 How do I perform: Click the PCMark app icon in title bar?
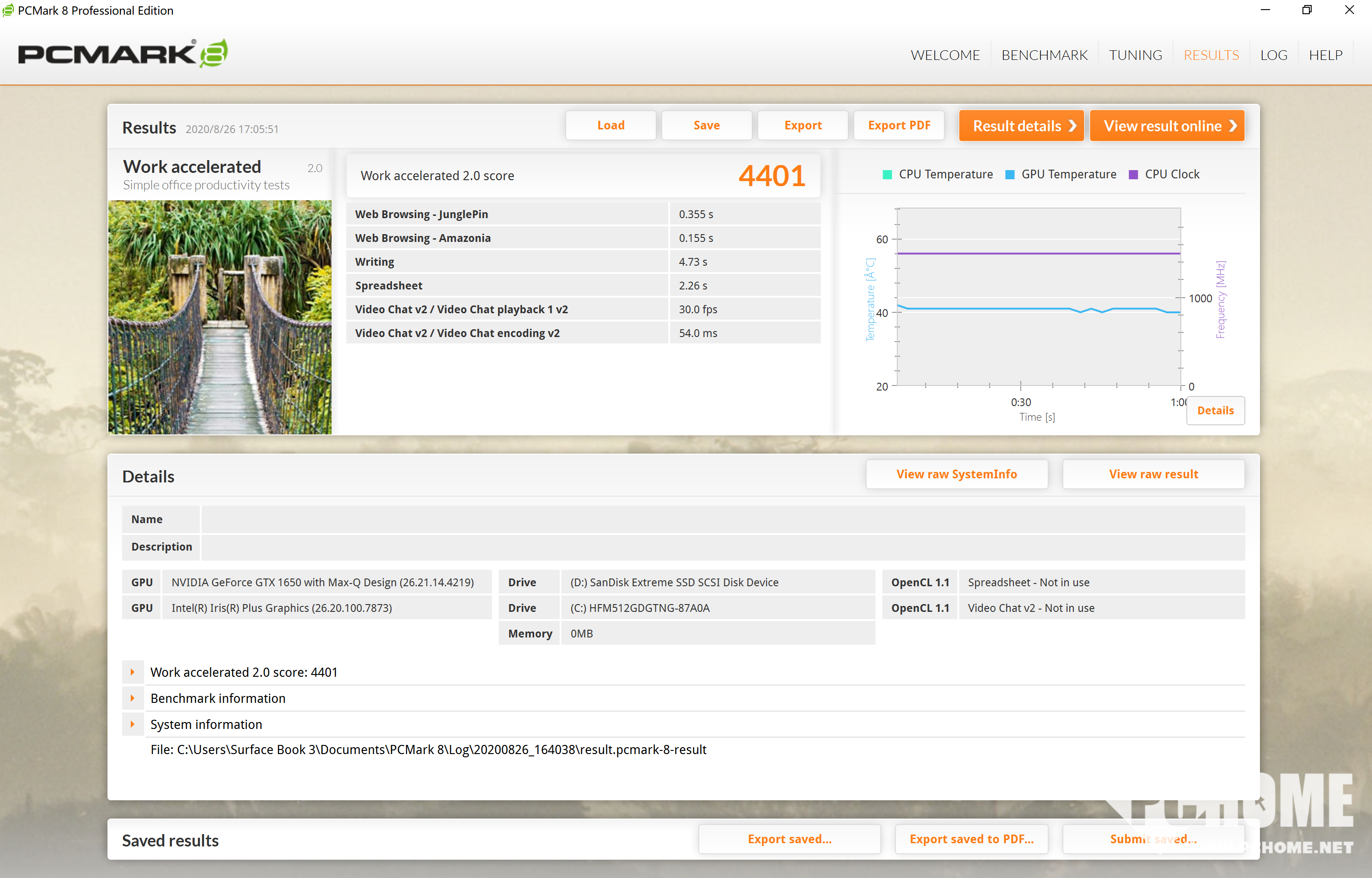point(8,10)
